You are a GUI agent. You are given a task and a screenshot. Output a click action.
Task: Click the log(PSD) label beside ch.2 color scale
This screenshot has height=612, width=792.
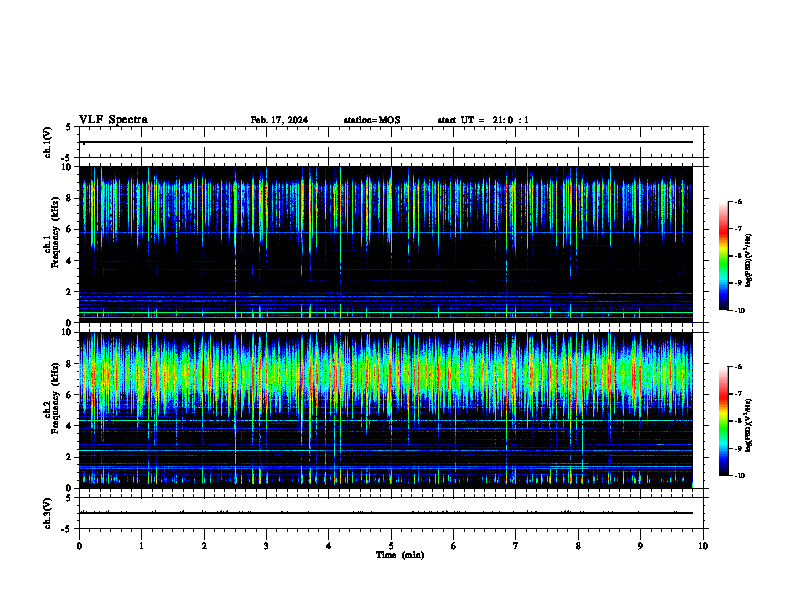point(748,426)
